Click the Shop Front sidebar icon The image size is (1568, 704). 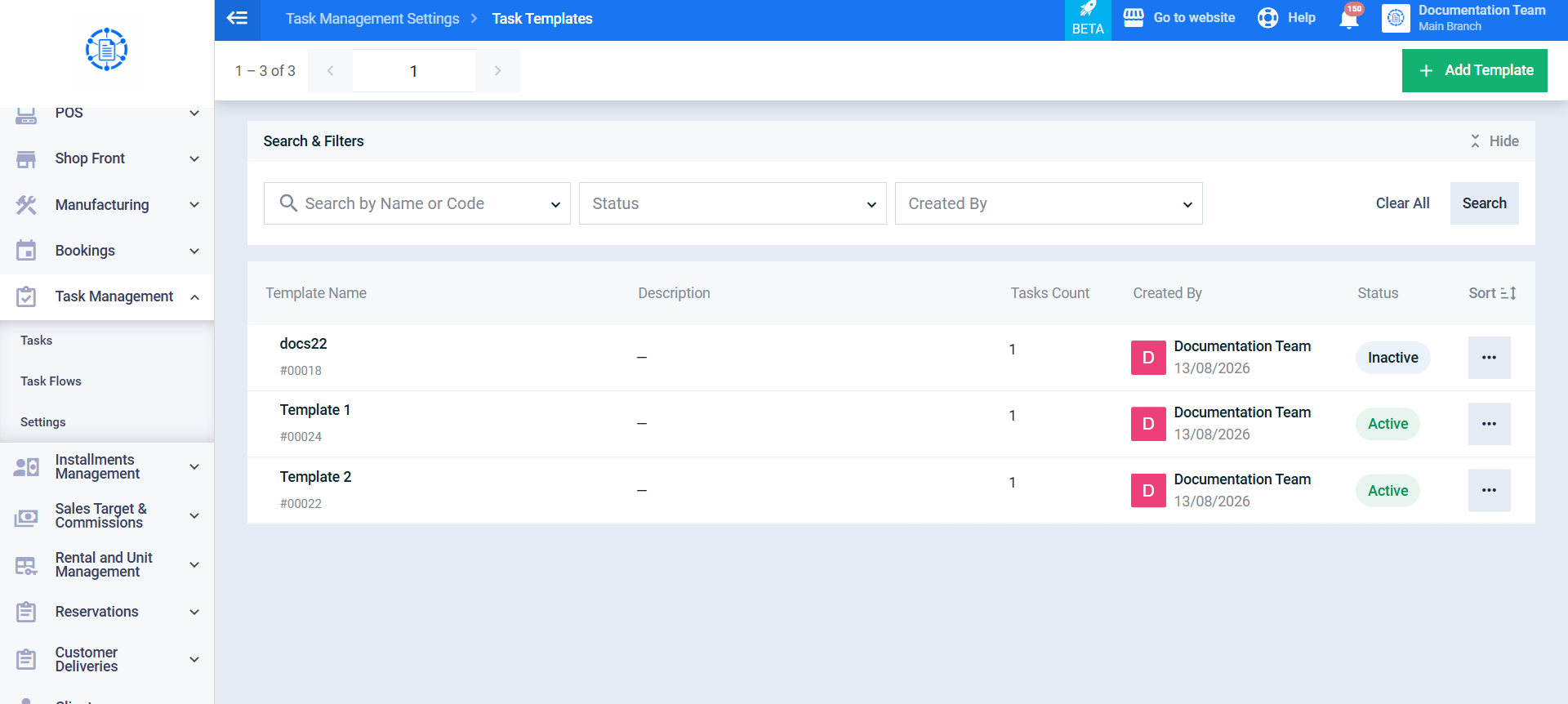pyautogui.click(x=26, y=158)
